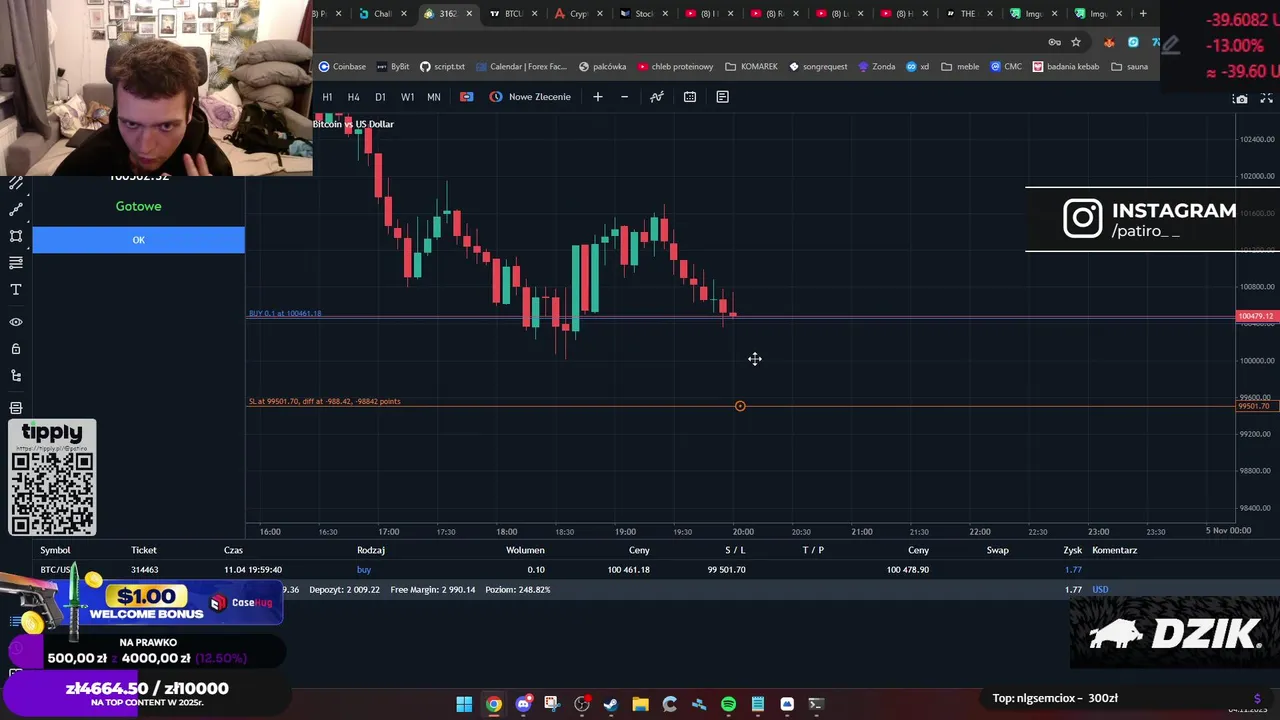Open MetaMask fox extension icon
Image resolution: width=1280 pixels, height=720 pixels.
click(x=1109, y=42)
